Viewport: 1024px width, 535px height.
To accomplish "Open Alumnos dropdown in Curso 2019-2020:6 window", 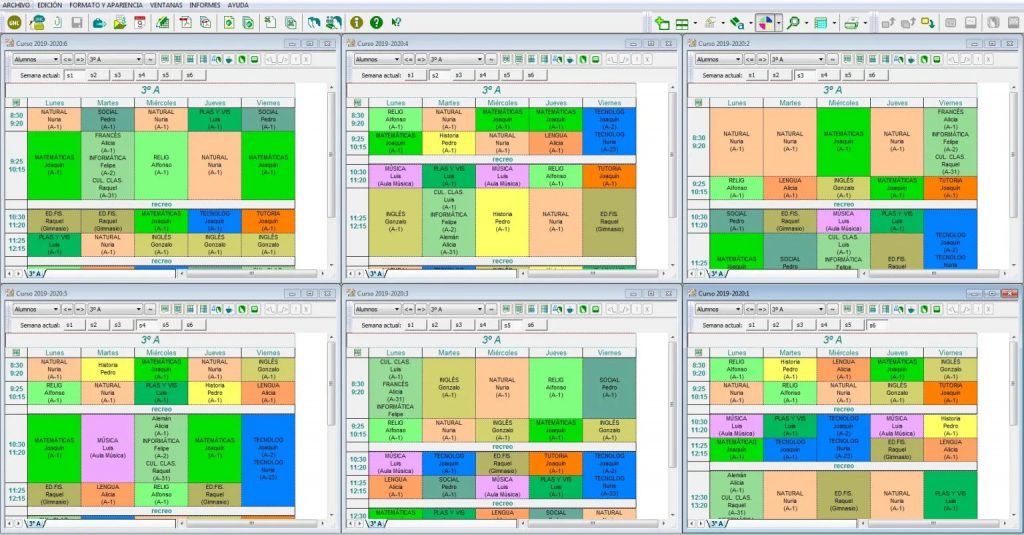I will tap(35, 59).
